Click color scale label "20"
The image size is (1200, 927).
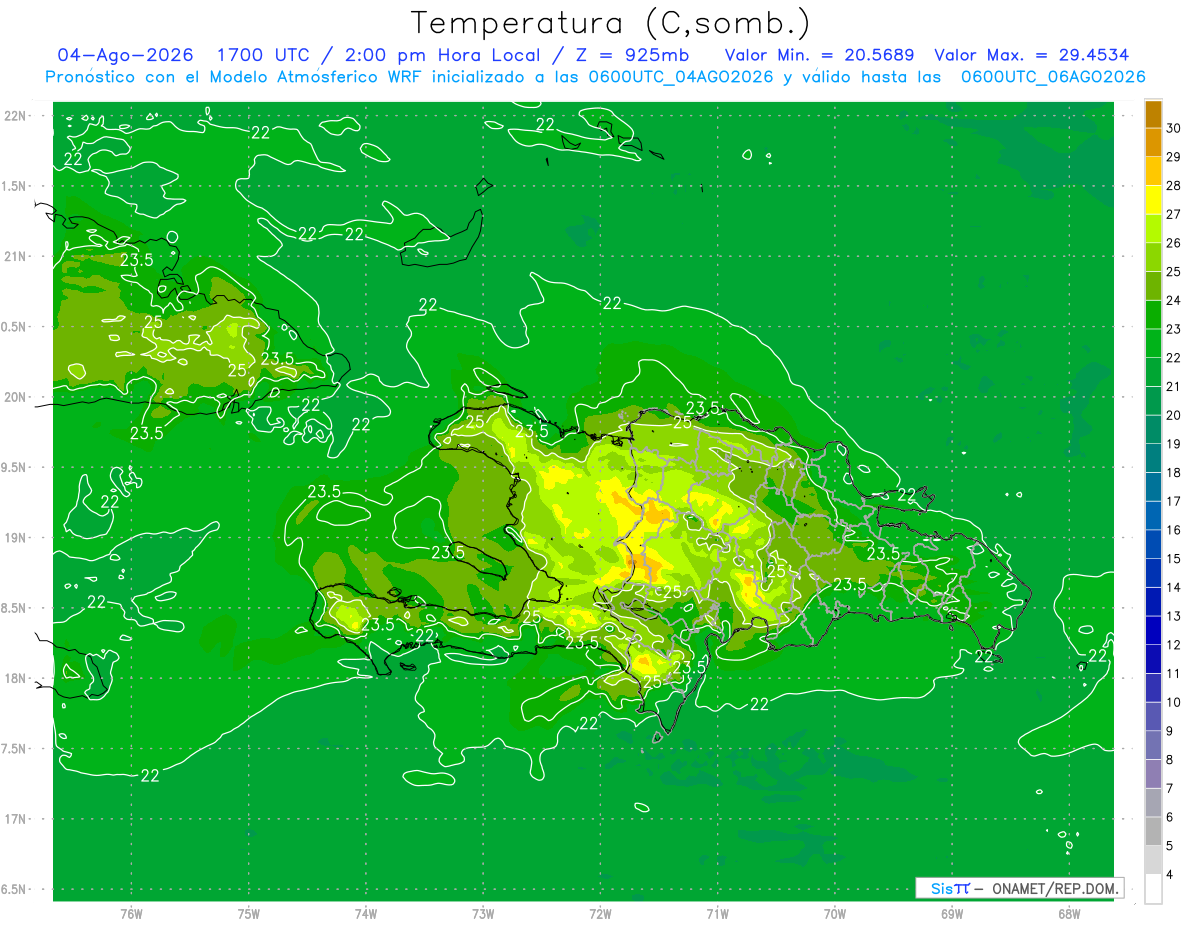pos(1173,415)
